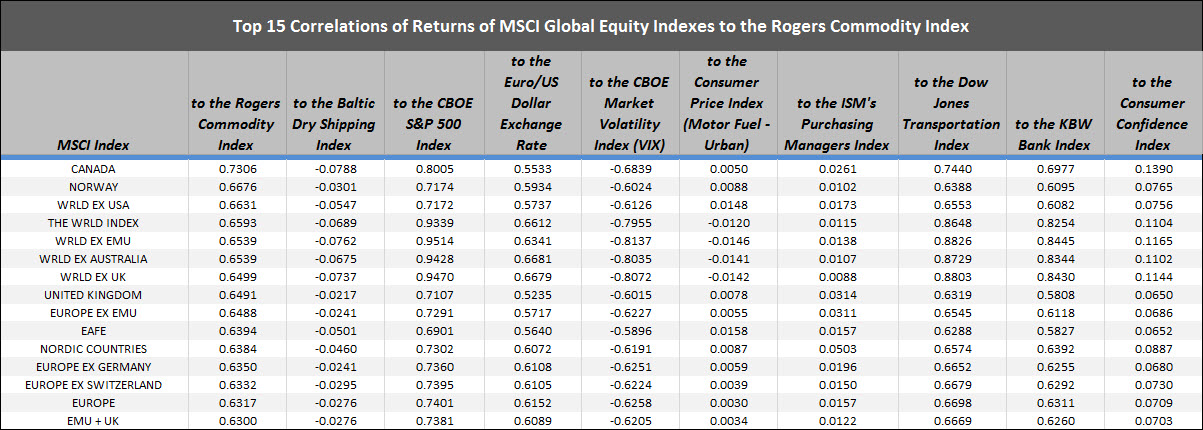Viewport: 1203px width, 430px height.
Task: Select the 'Consumer Confidence Index' header
Action: 1151,113
